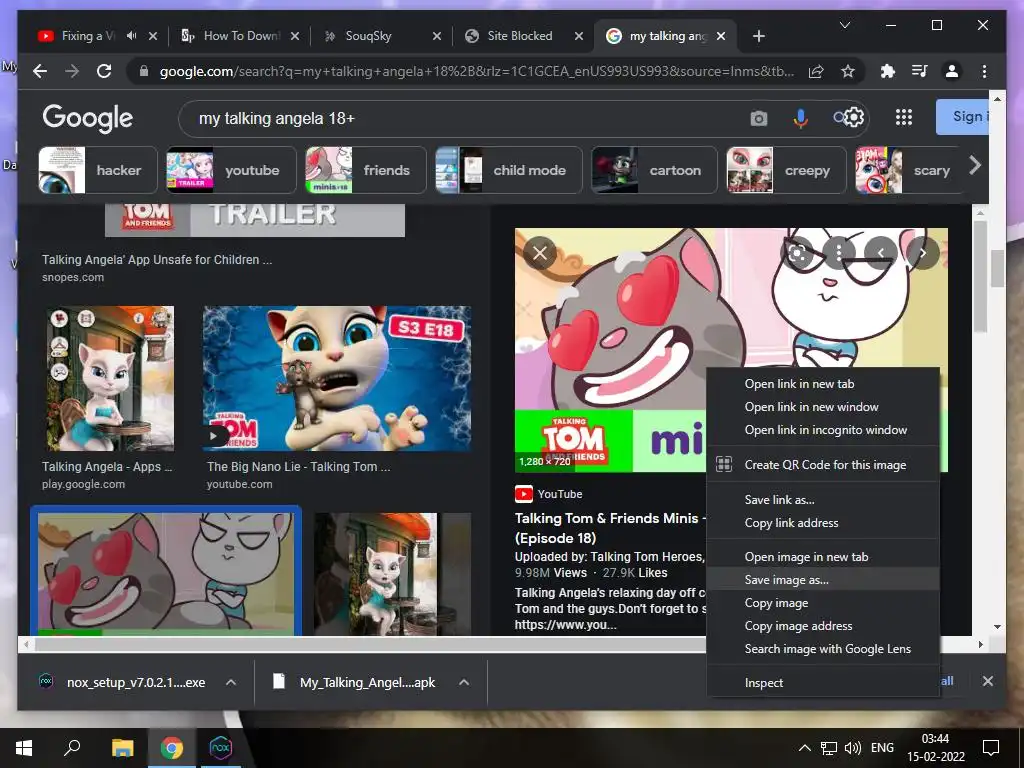Click the forward navigation arrow
Viewport: 1024px width, 768px height.
click(72, 71)
